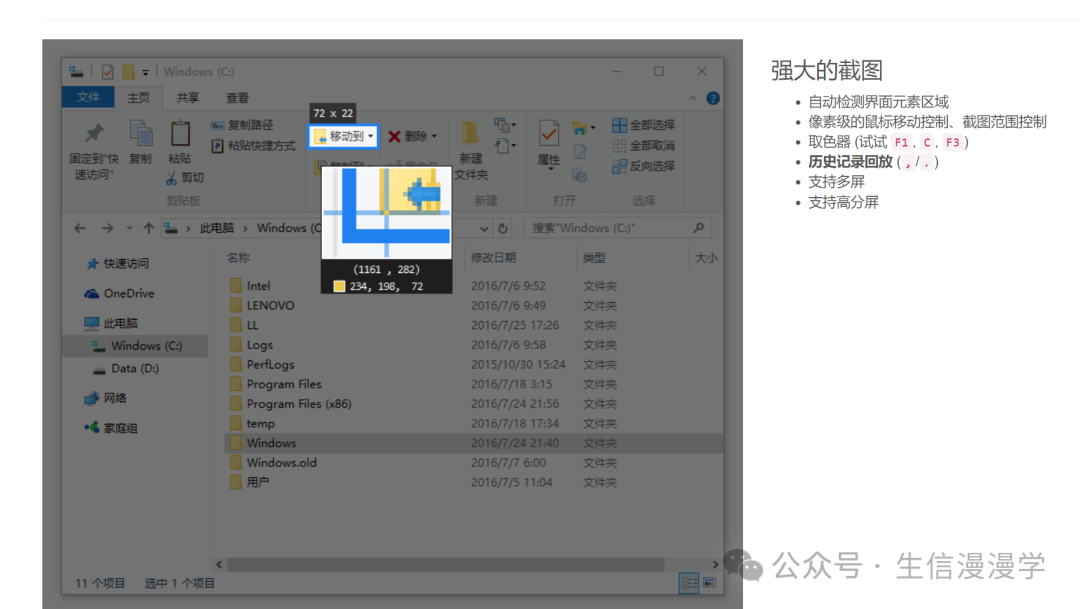Click the red X 删除 delete icon
Screen dimensions: 1080x609
pos(395,136)
